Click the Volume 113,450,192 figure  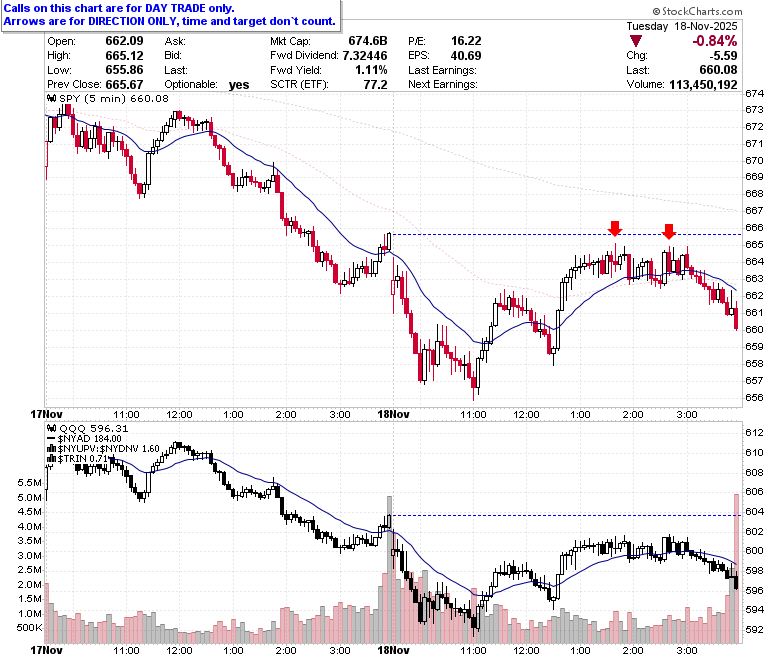(703, 85)
